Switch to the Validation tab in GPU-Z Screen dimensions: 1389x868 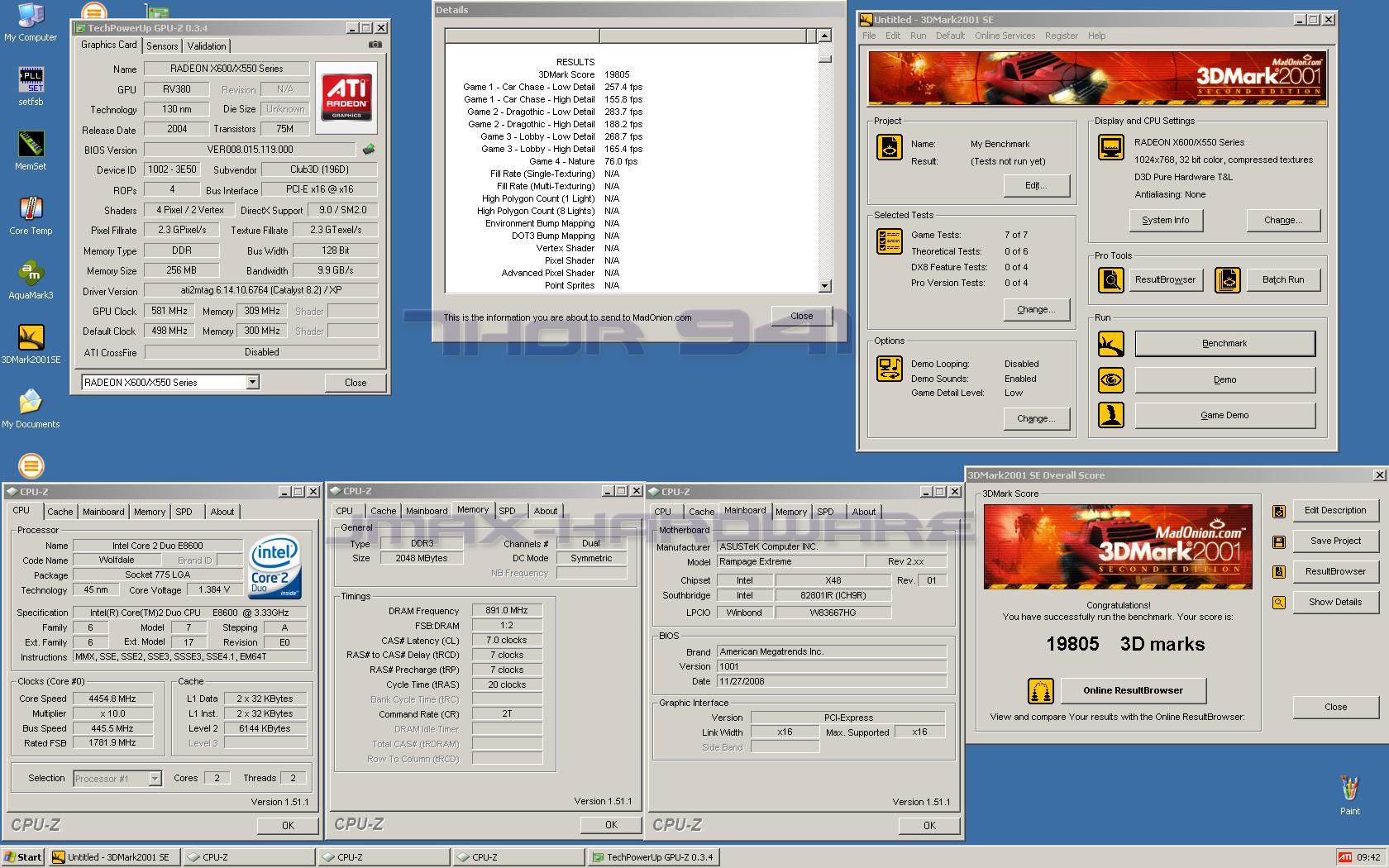tap(207, 46)
